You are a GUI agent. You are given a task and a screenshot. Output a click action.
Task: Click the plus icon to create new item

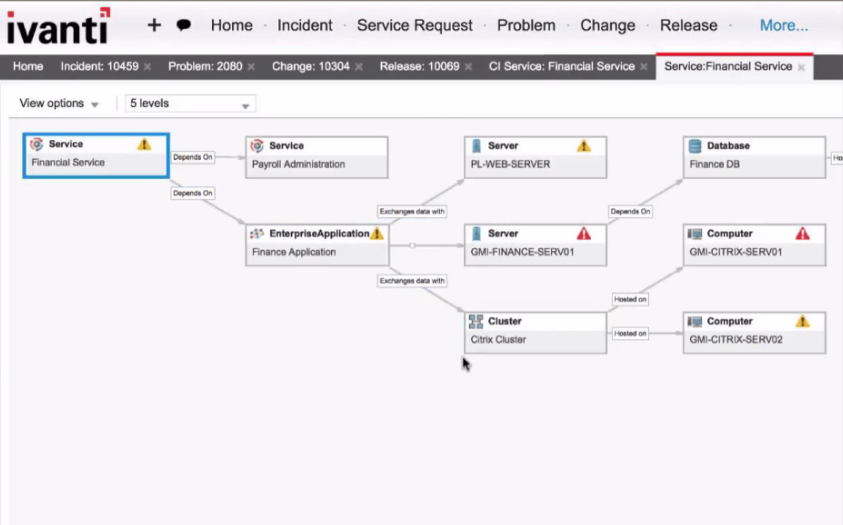pos(154,25)
